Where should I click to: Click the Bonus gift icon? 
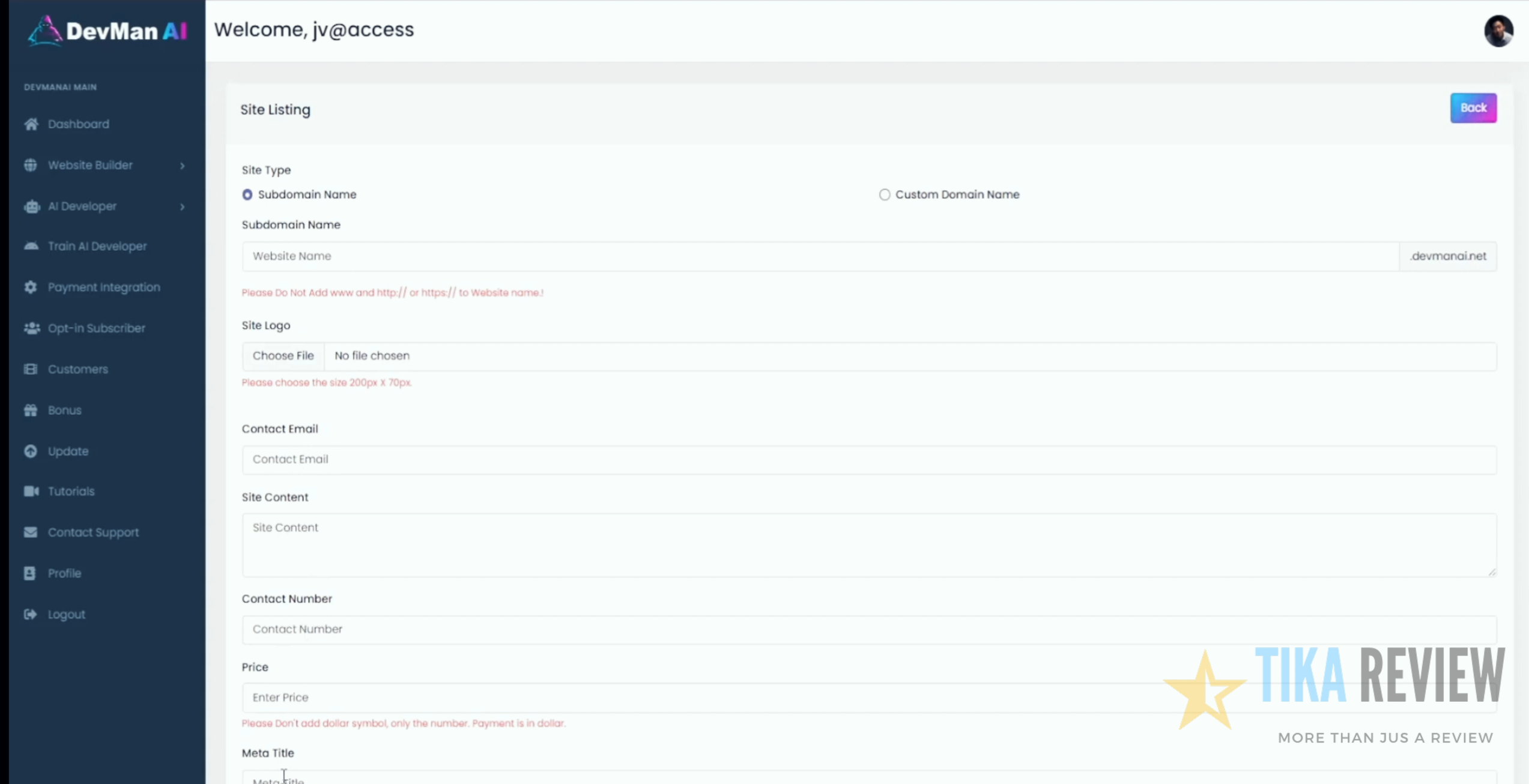point(31,410)
